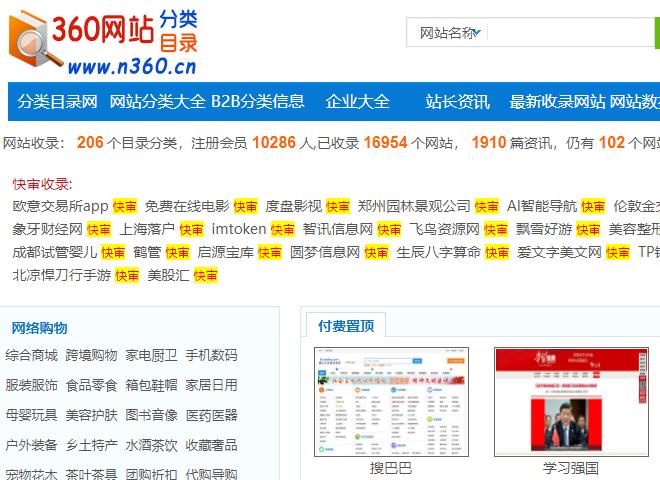
Task: Select 企业大全 in navigation bar
Action: [x=357, y=101]
